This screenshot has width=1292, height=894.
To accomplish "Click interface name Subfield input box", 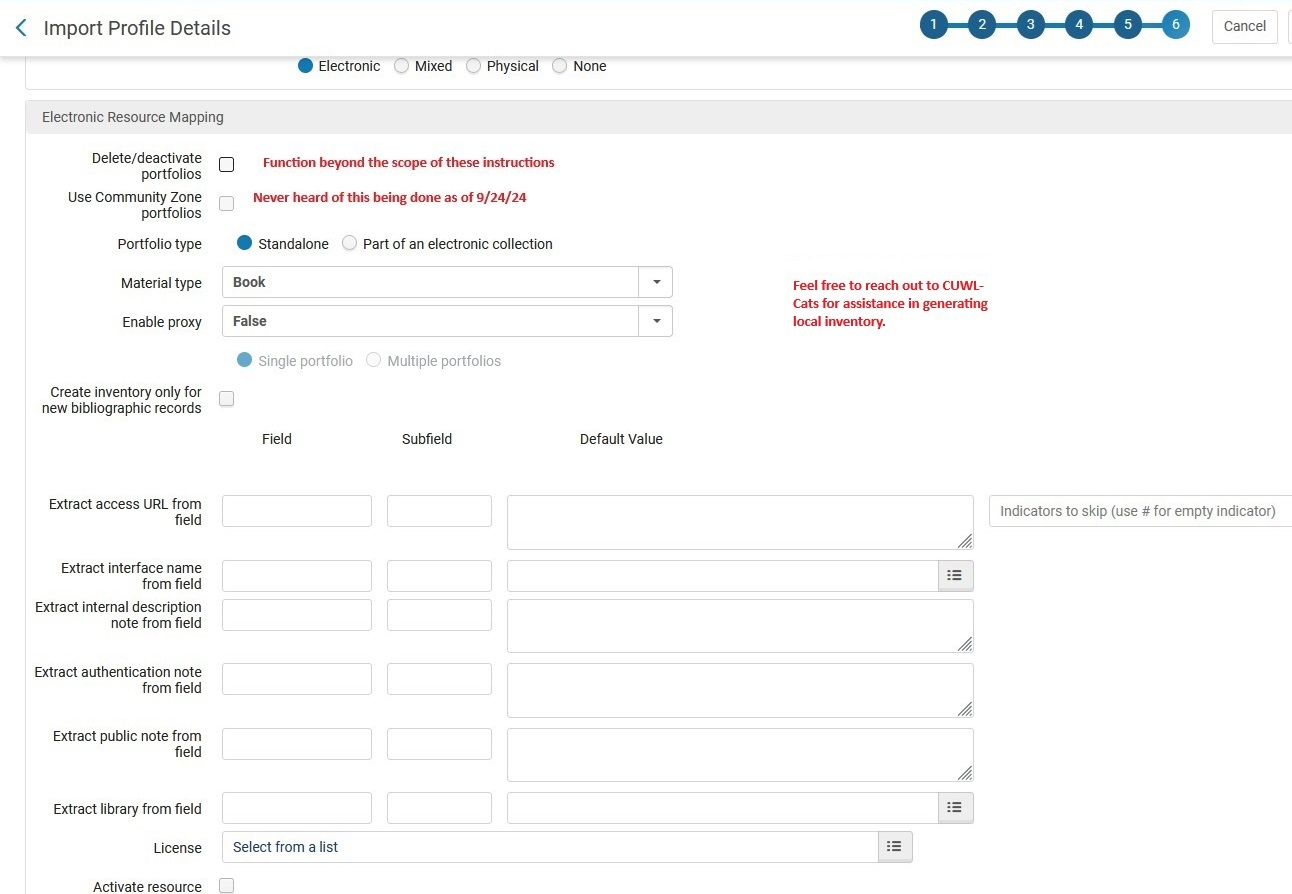I will coord(439,576).
